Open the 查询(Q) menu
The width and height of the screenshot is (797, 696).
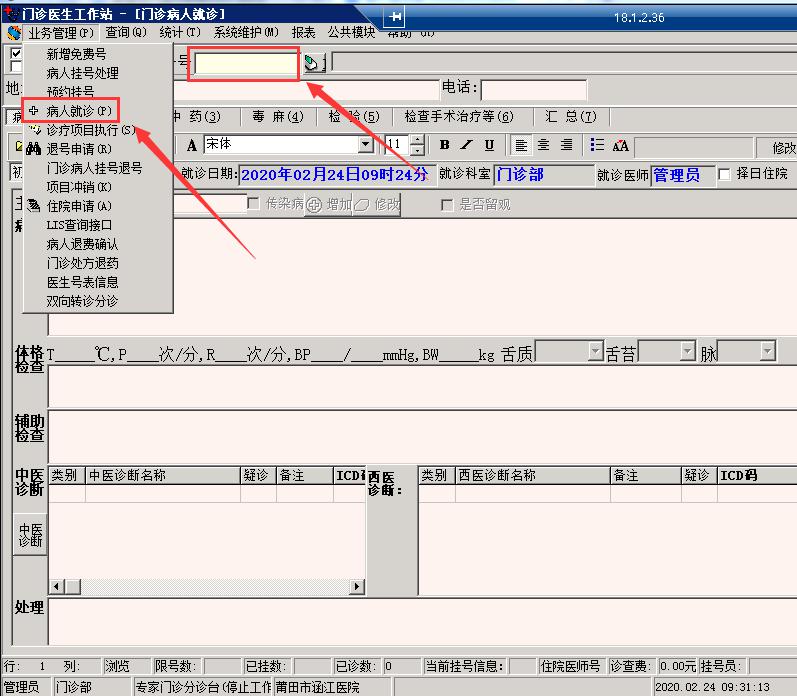(126, 33)
